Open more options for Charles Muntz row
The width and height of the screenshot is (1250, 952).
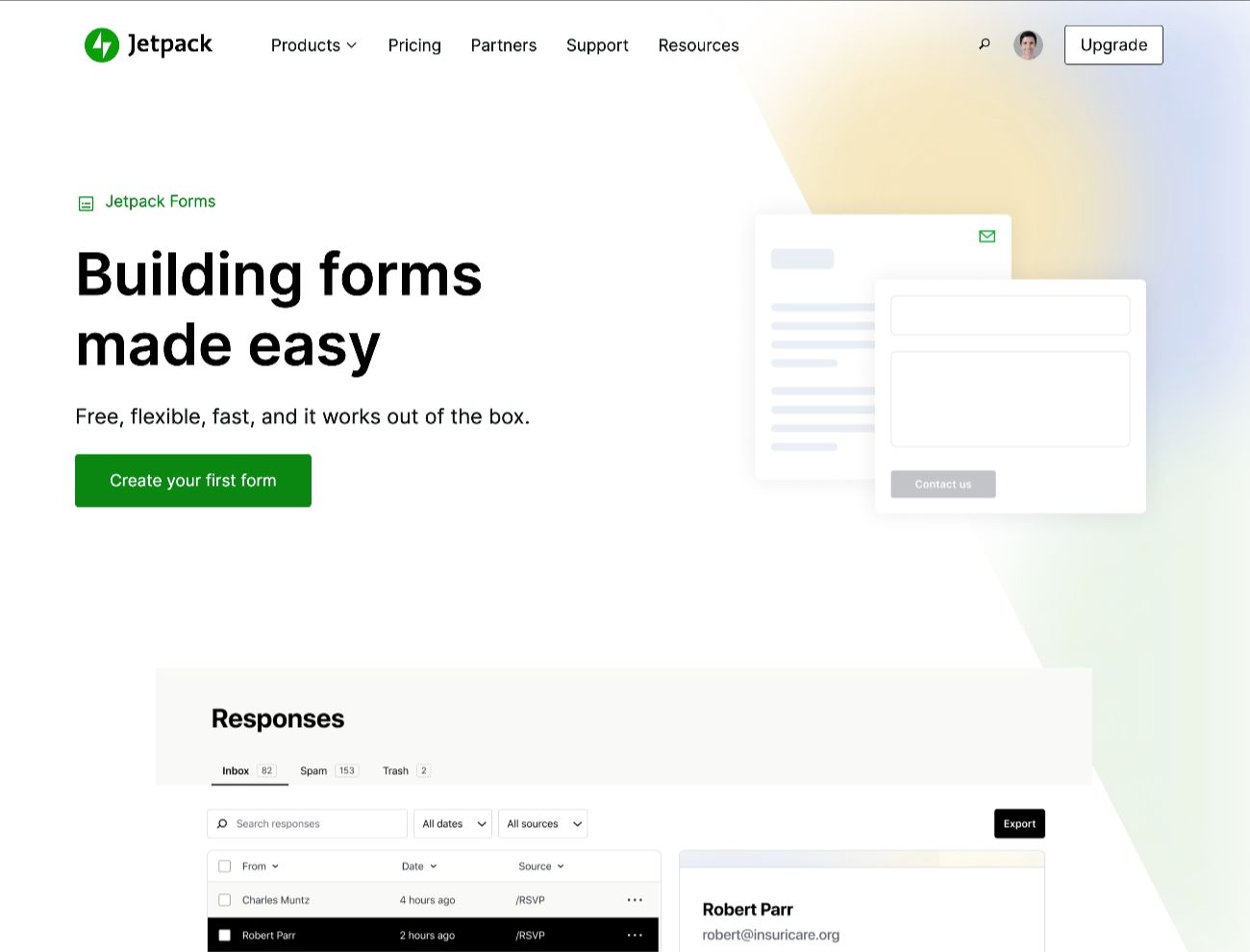(635, 899)
